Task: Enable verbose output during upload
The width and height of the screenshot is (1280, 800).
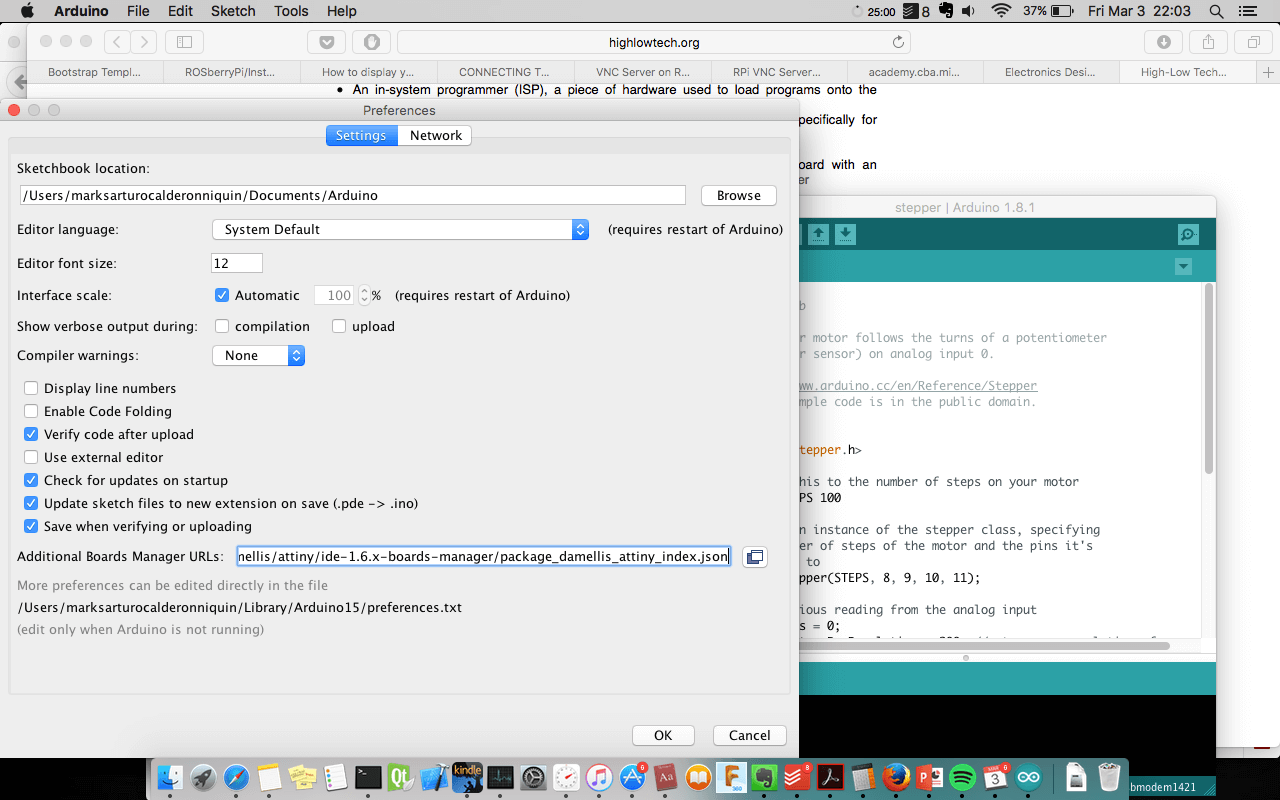Action: (339, 326)
